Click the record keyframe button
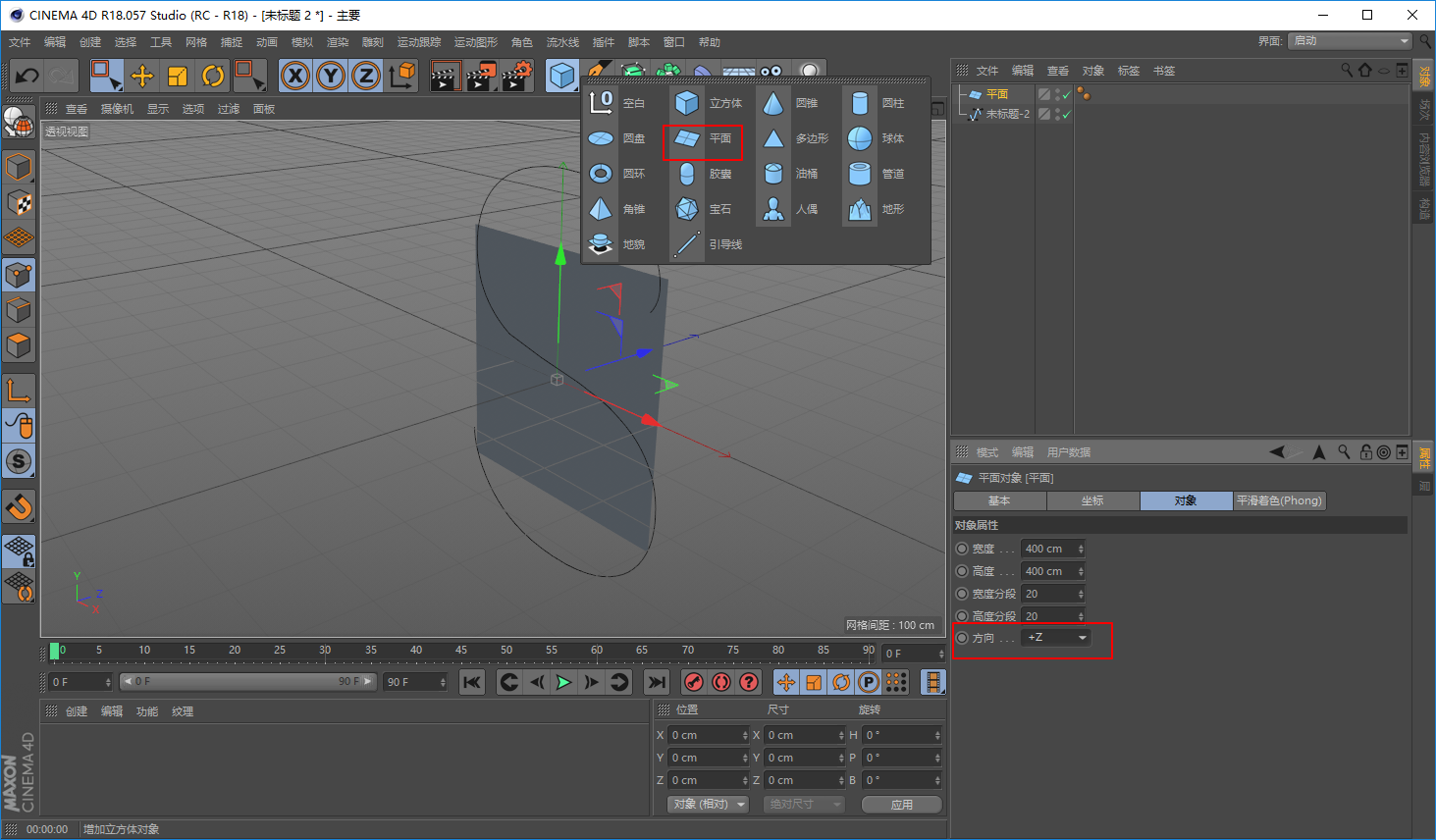1436x840 pixels. click(x=694, y=682)
